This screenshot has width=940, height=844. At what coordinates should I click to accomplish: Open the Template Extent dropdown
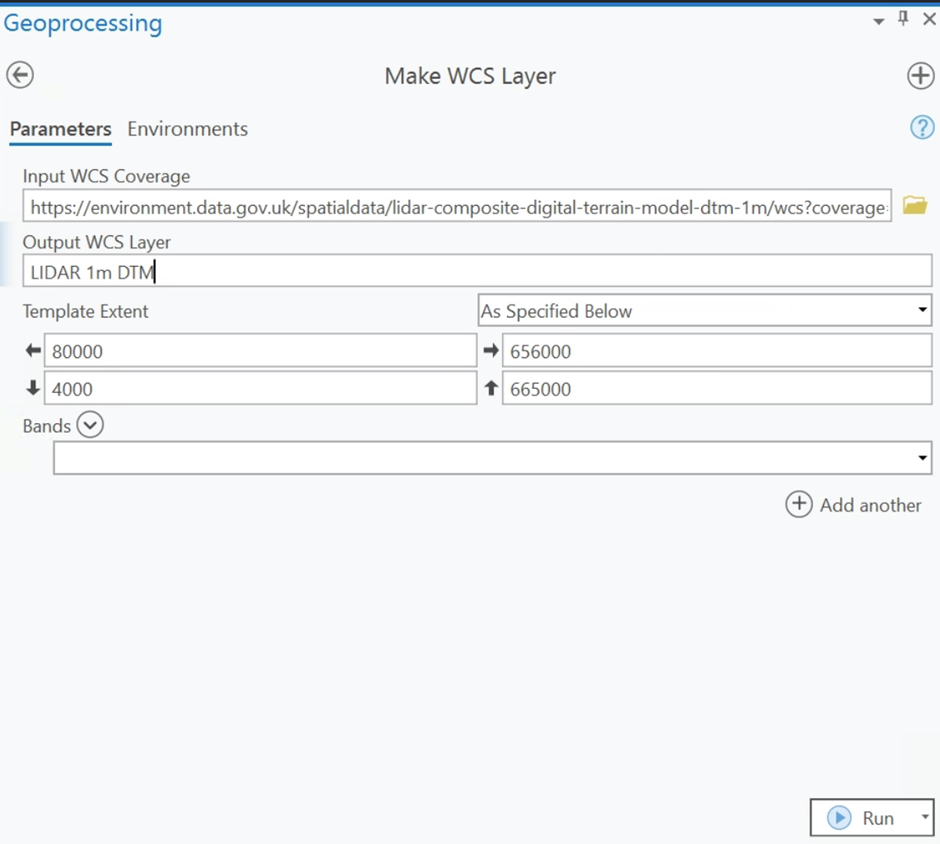coord(704,311)
